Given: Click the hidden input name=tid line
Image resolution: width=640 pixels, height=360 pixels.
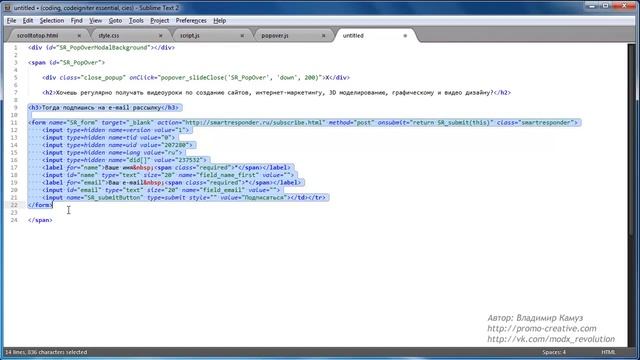Looking at the screenshot, I should point(109,138).
